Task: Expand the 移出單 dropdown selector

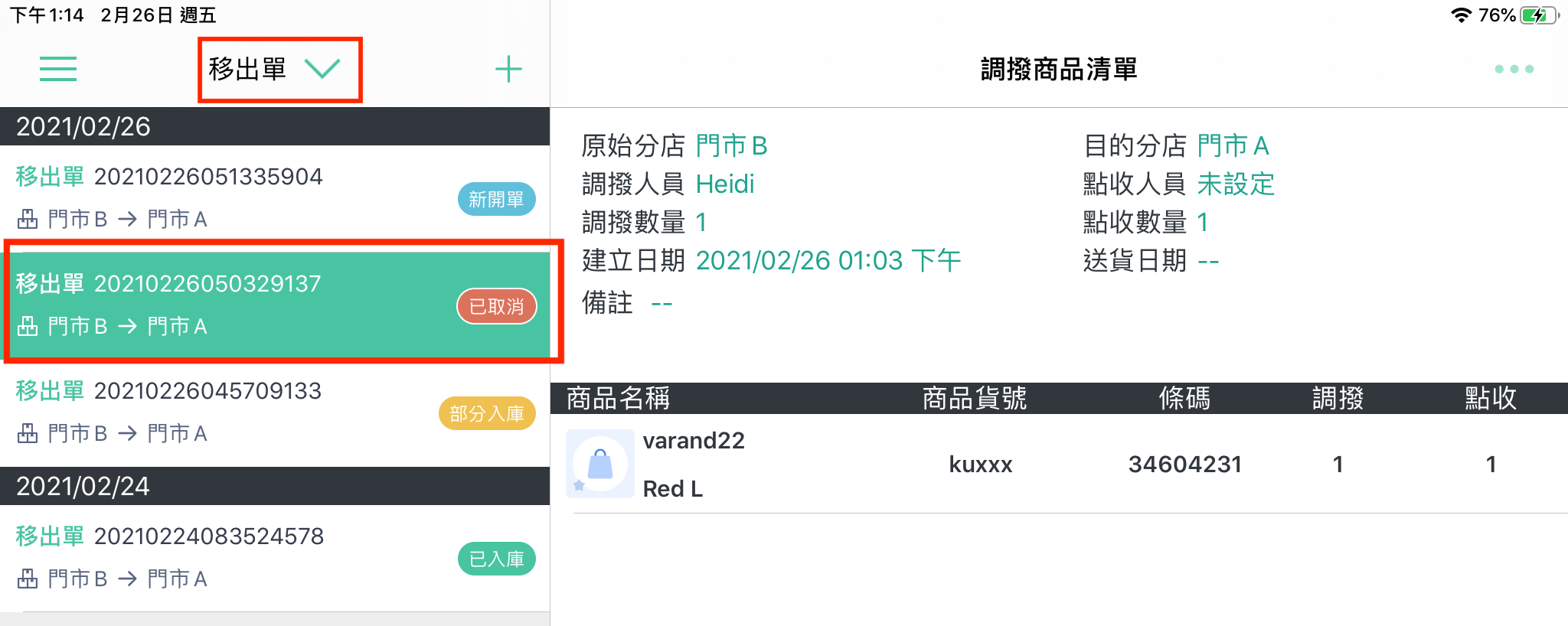Action: [279, 69]
